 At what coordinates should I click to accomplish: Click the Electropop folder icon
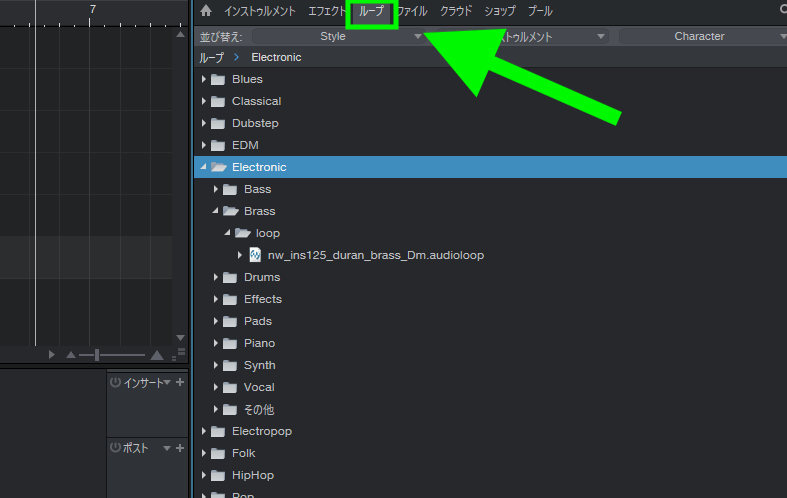218,432
